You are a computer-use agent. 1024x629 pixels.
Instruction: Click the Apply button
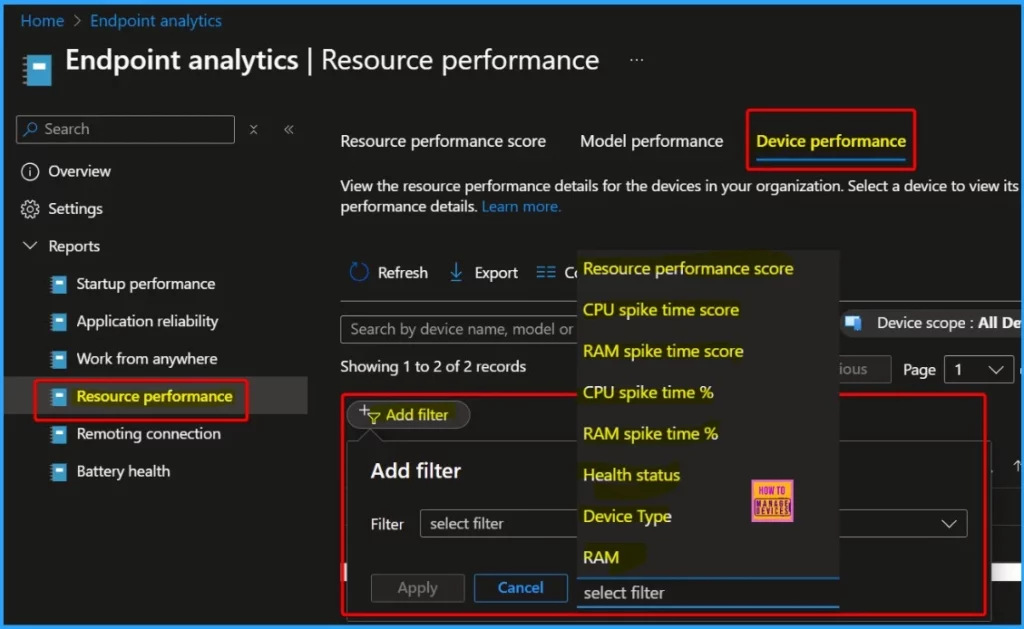(x=418, y=588)
